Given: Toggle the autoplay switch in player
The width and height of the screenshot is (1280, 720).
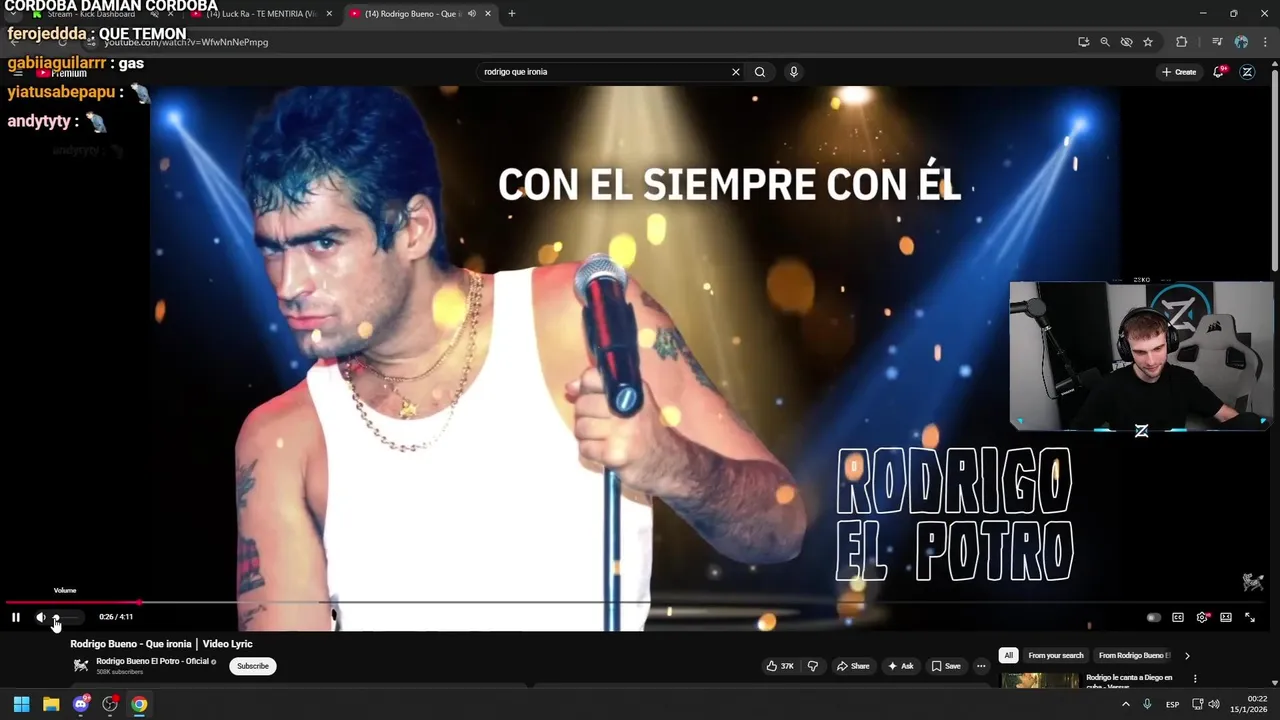Looking at the screenshot, I should point(1154,617).
